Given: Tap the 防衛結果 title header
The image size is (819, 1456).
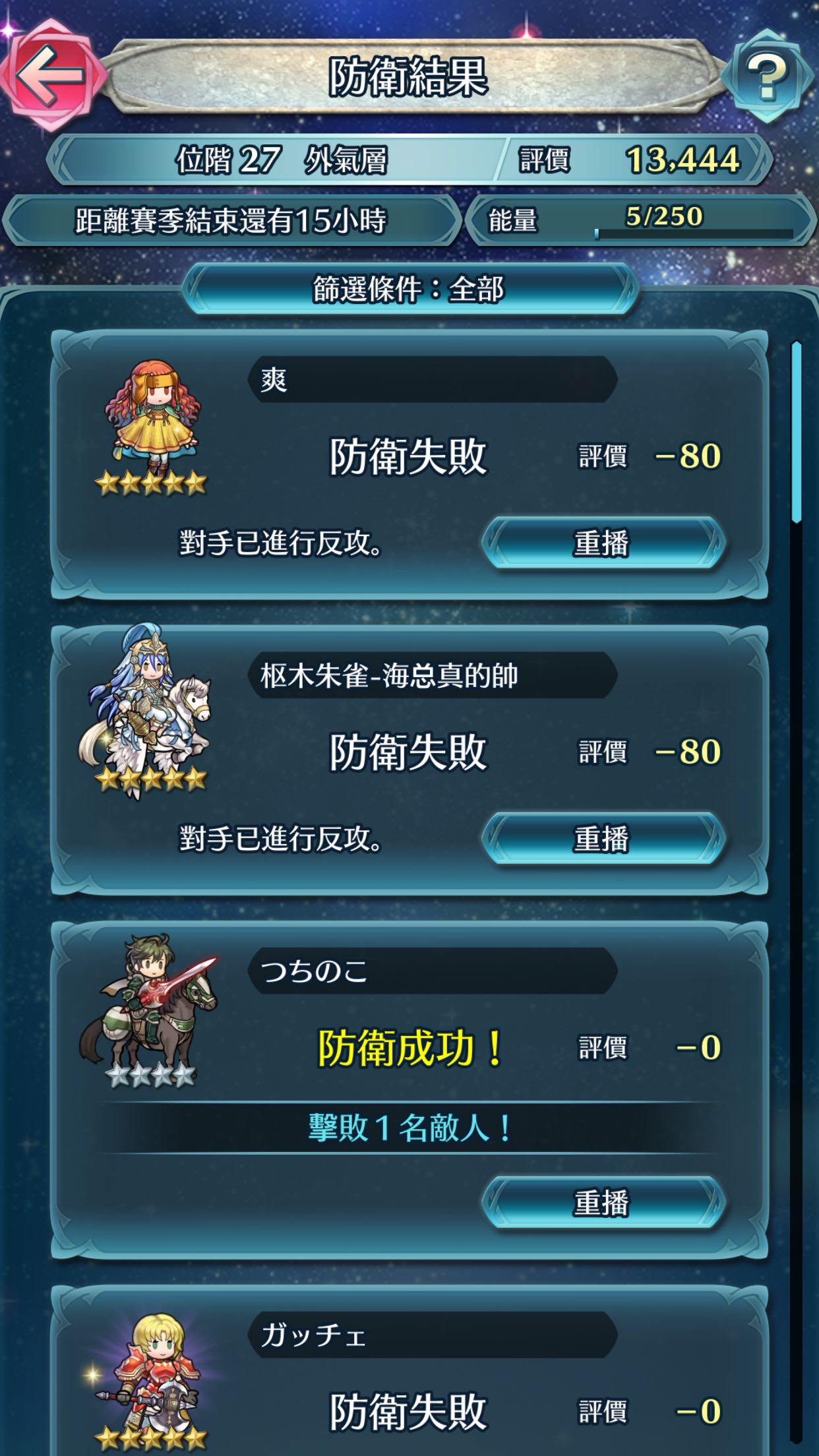Looking at the screenshot, I should coord(409,76).
